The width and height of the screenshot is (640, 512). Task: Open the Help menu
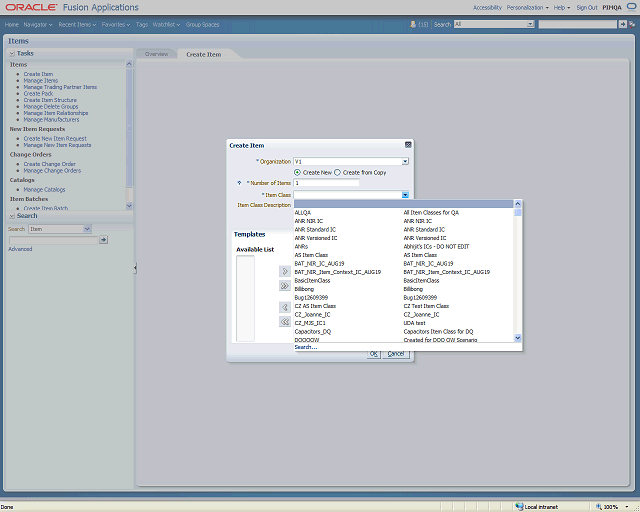tap(562, 8)
